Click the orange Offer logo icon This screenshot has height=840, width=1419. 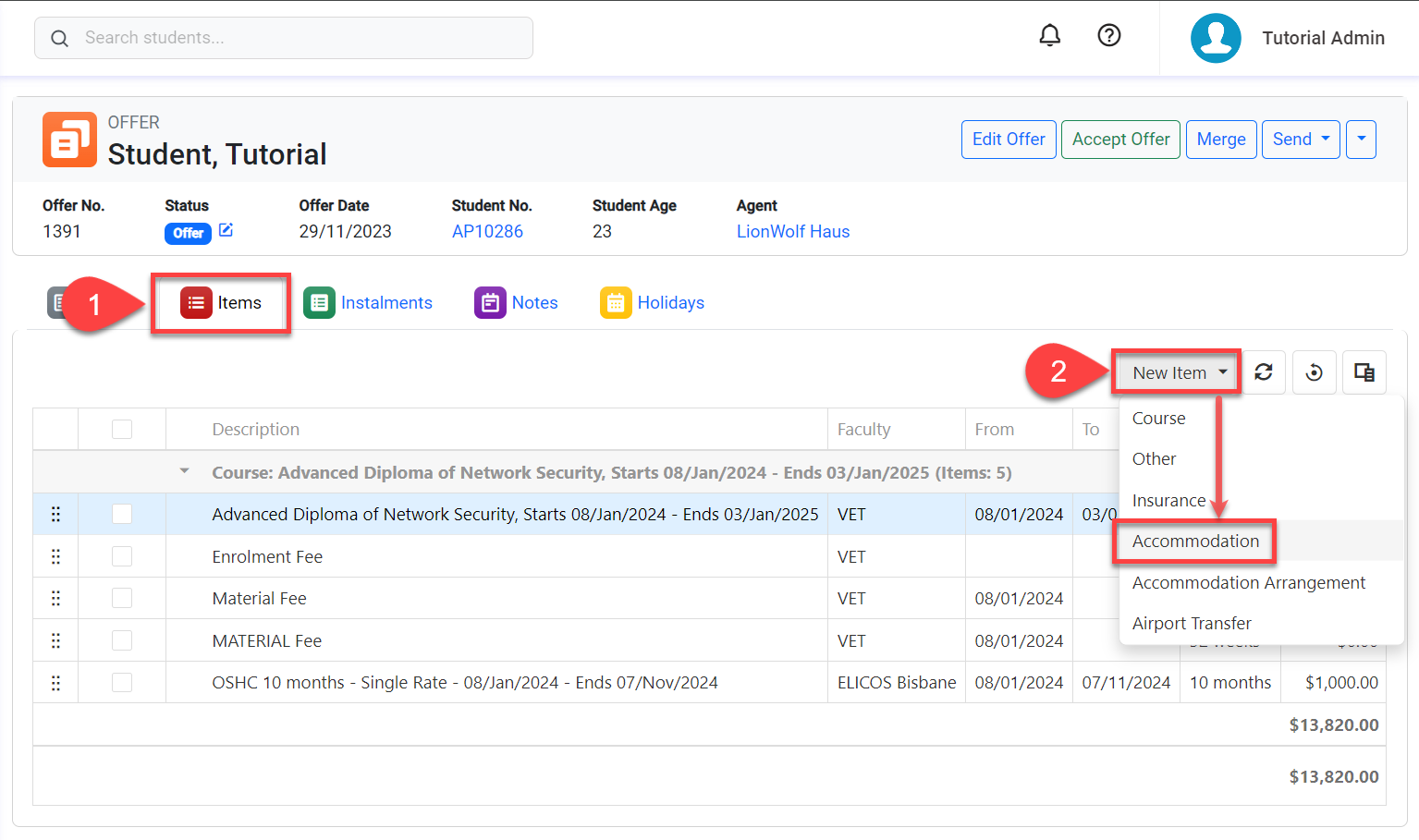point(69,140)
